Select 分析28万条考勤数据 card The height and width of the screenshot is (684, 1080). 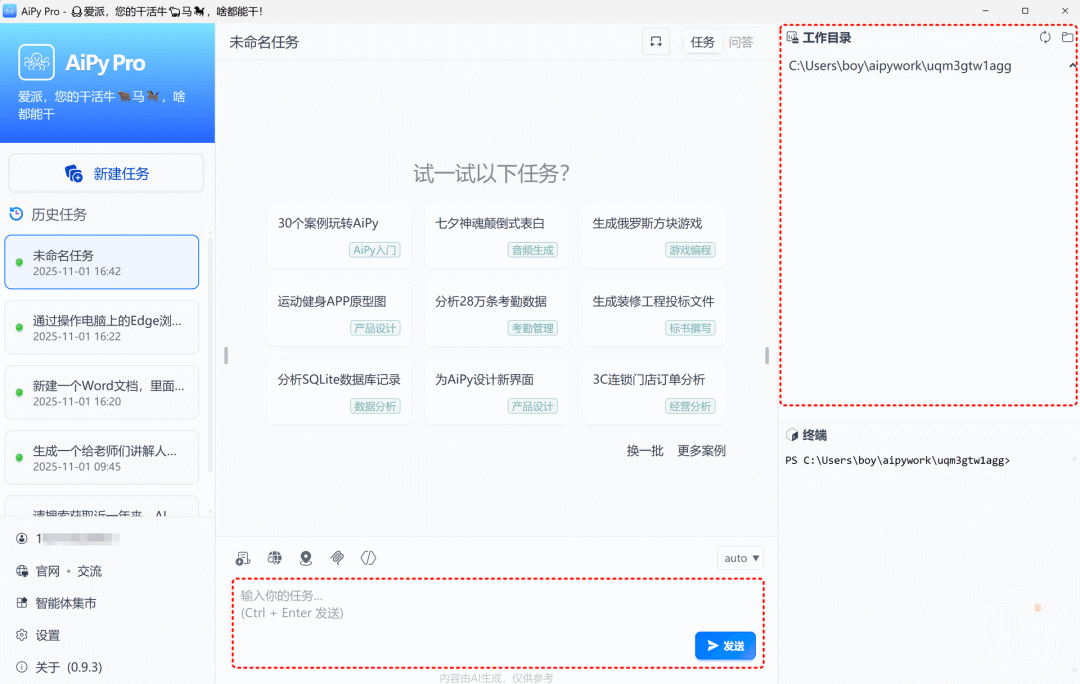(x=497, y=313)
